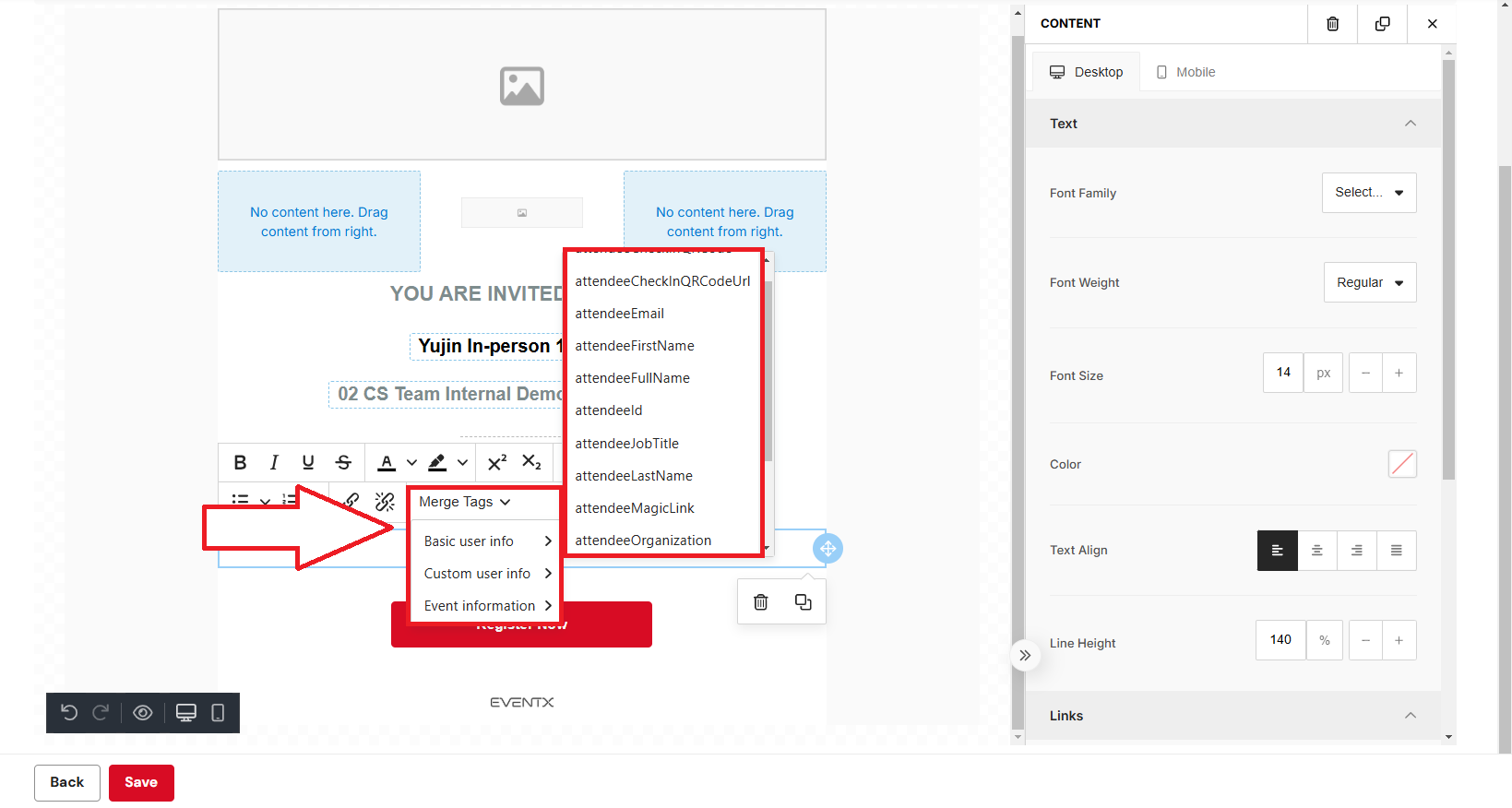
Task: Apply superscript formatting
Action: [497, 463]
